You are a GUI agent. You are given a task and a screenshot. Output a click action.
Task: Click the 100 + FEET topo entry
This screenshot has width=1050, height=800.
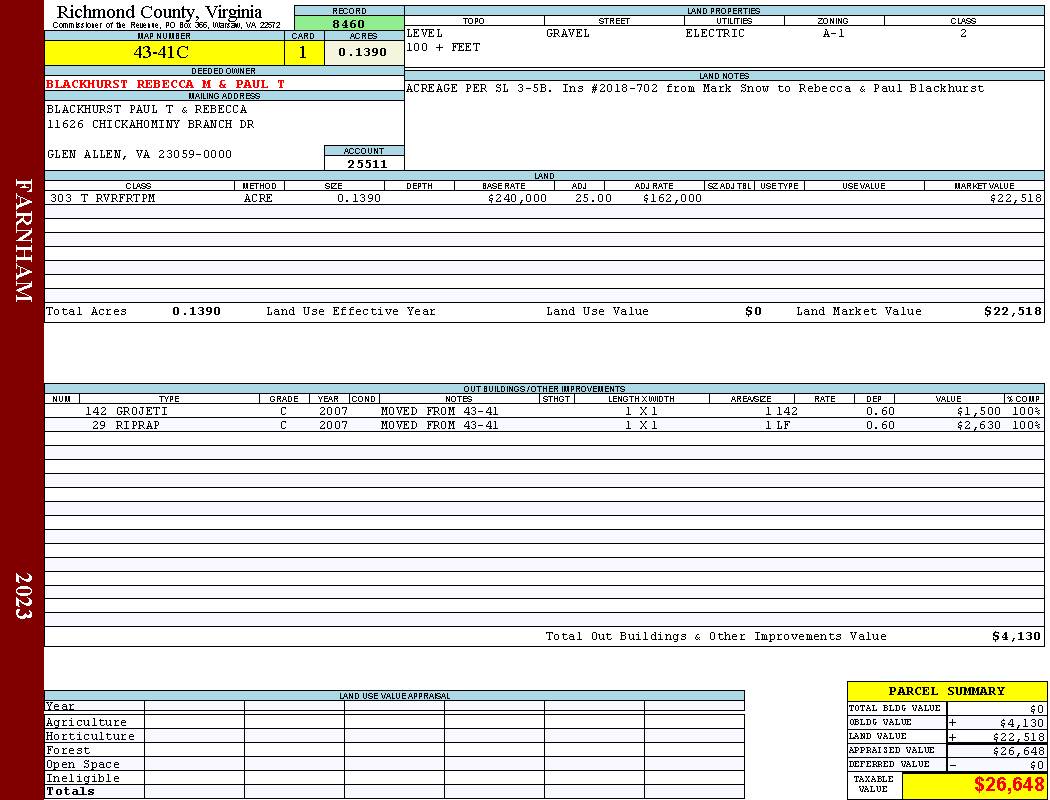(443, 48)
